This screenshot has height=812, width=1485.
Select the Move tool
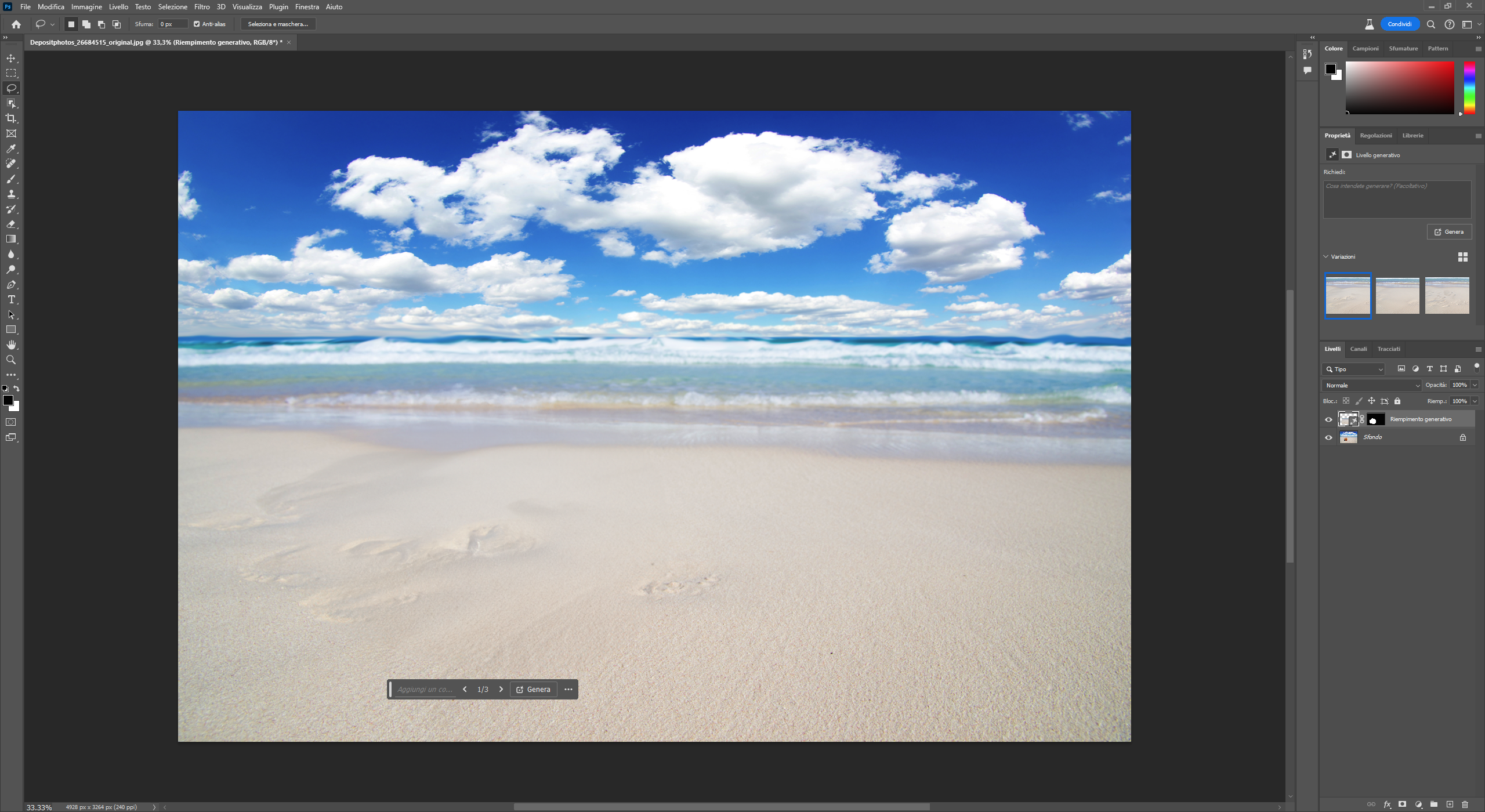pyautogui.click(x=11, y=58)
